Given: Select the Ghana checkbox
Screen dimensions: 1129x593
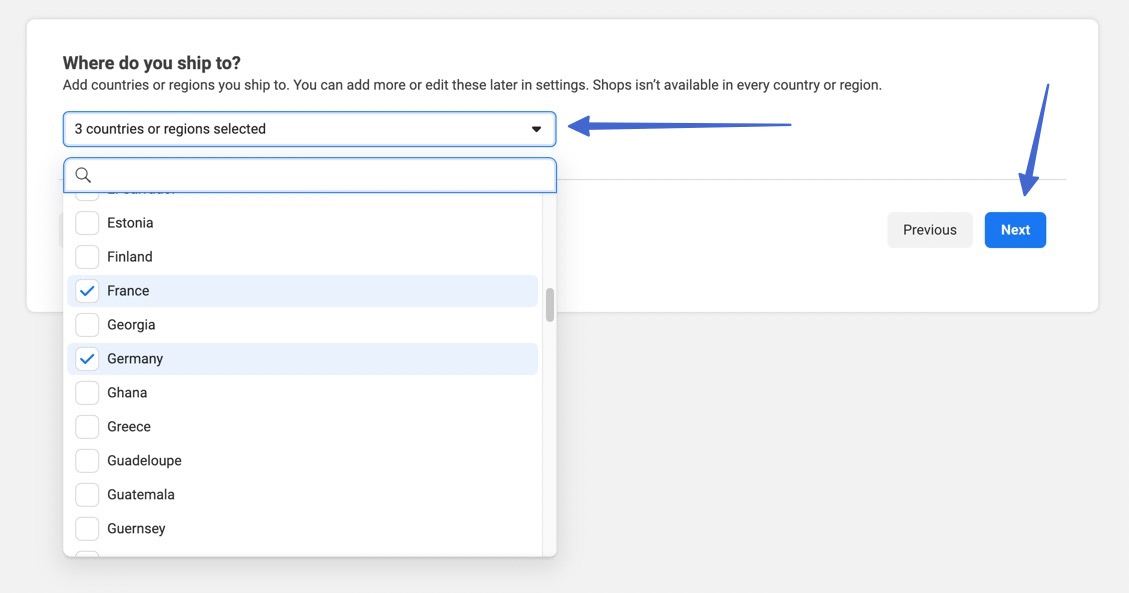Looking at the screenshot, I should pyautogui.click(x=88, y=393).
